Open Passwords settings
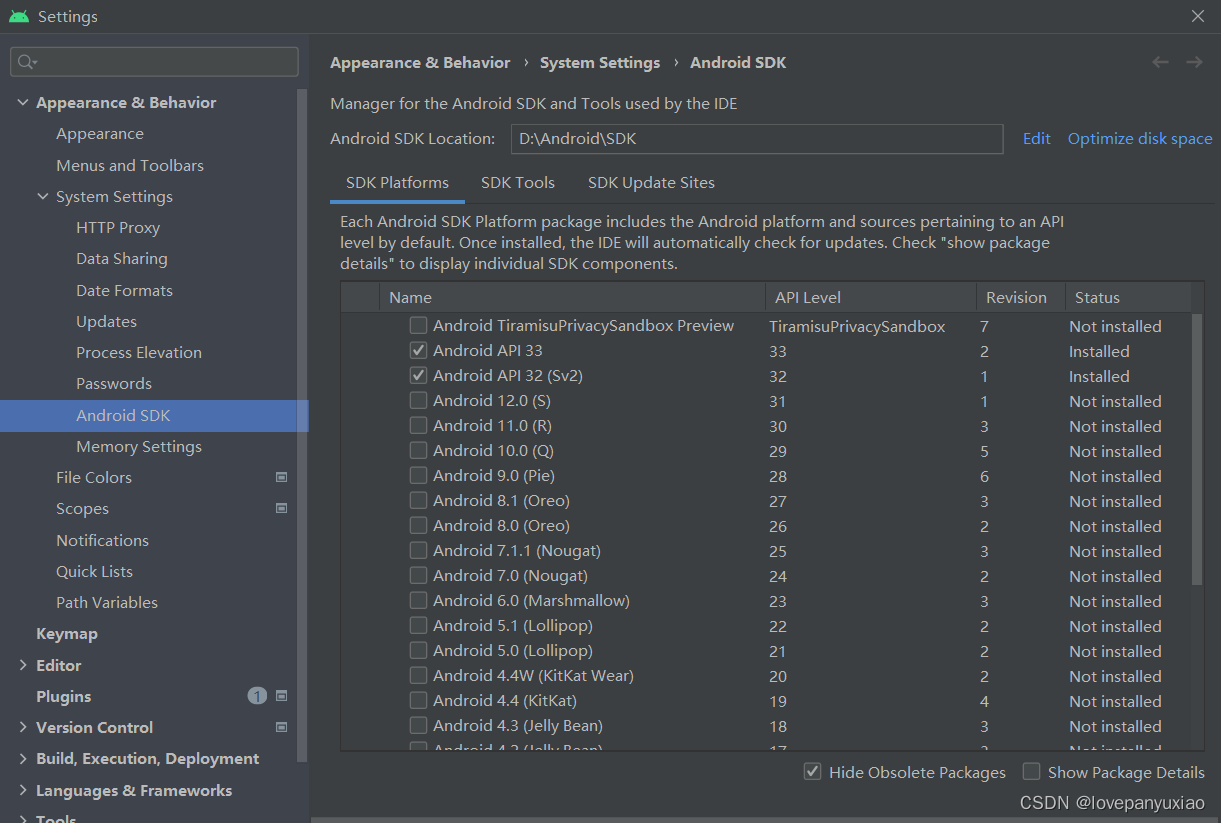This screenshot has width=1221, height=823. 114,384
